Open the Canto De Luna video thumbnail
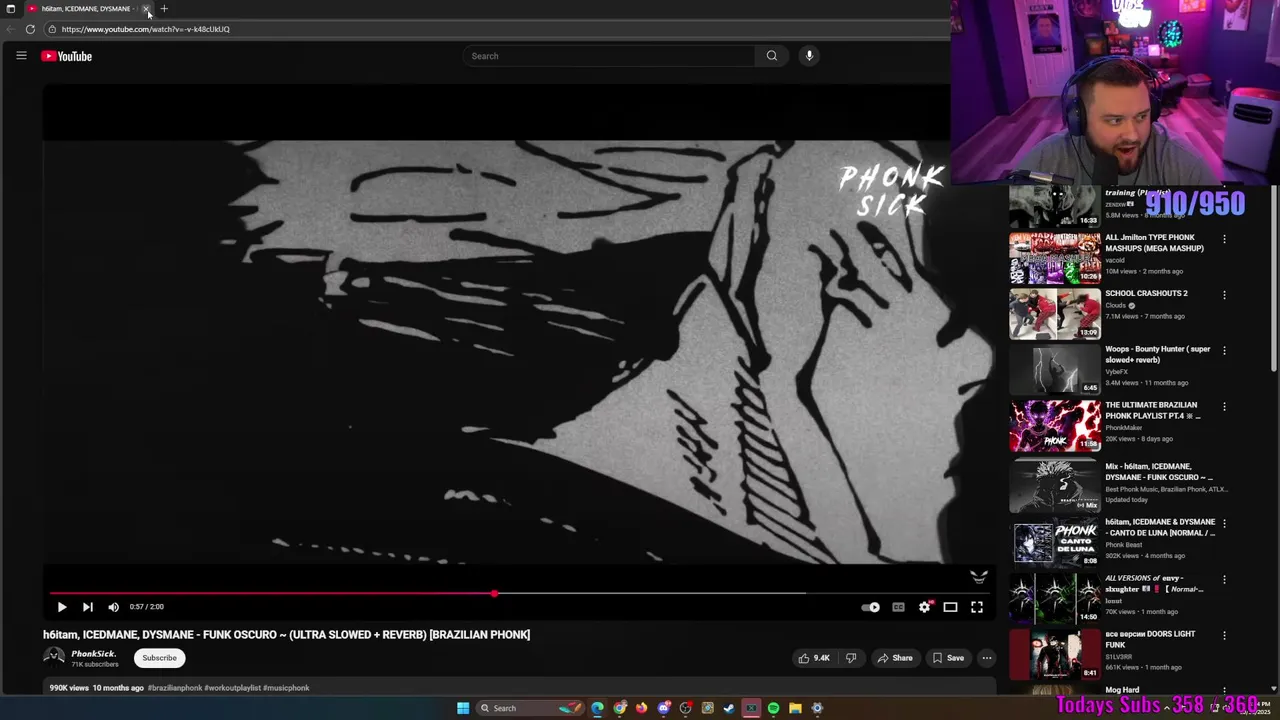The height and width of the screenshot is (720, 1280). point(1055,543)
